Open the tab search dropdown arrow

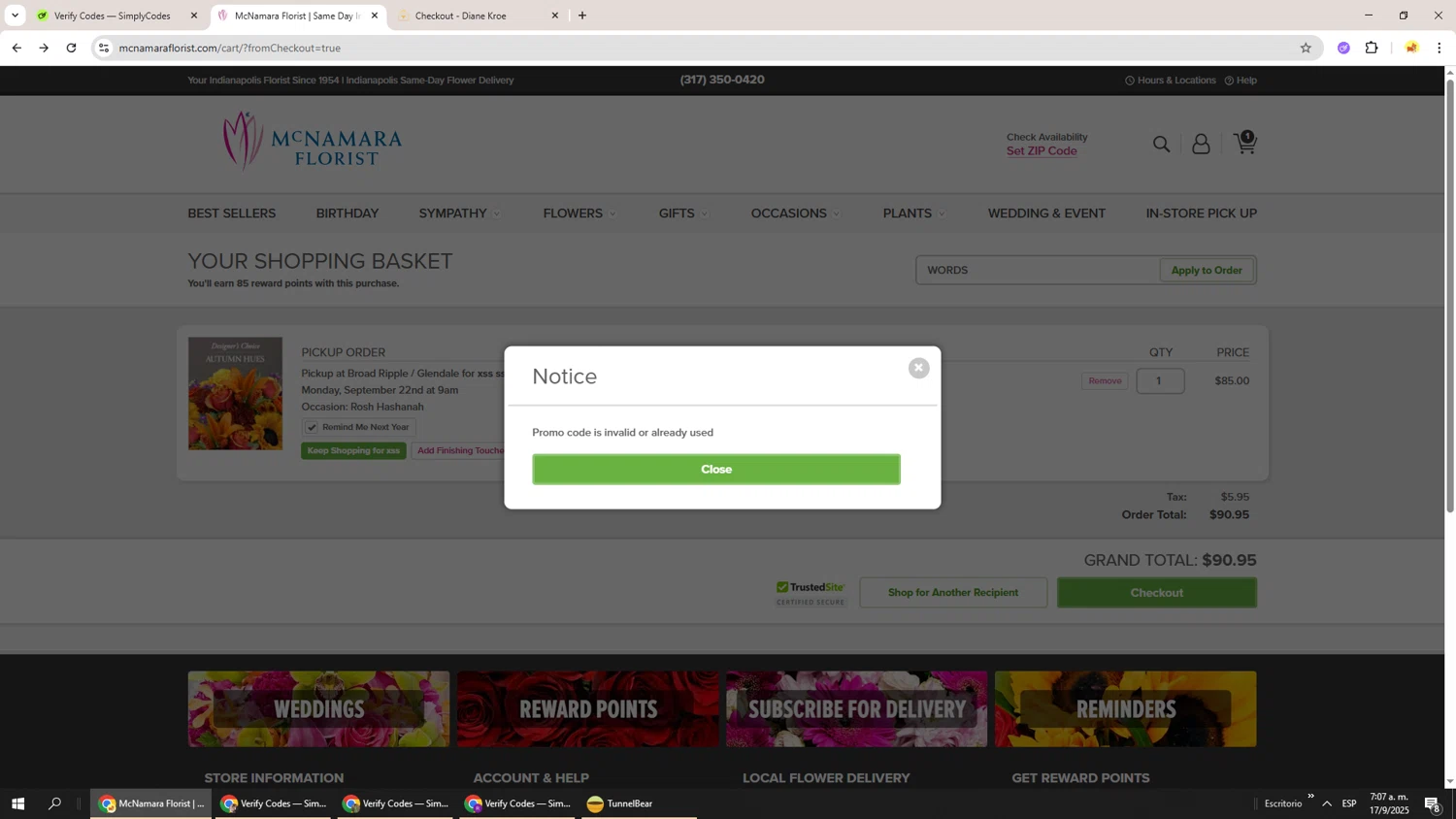pos(15,16)
